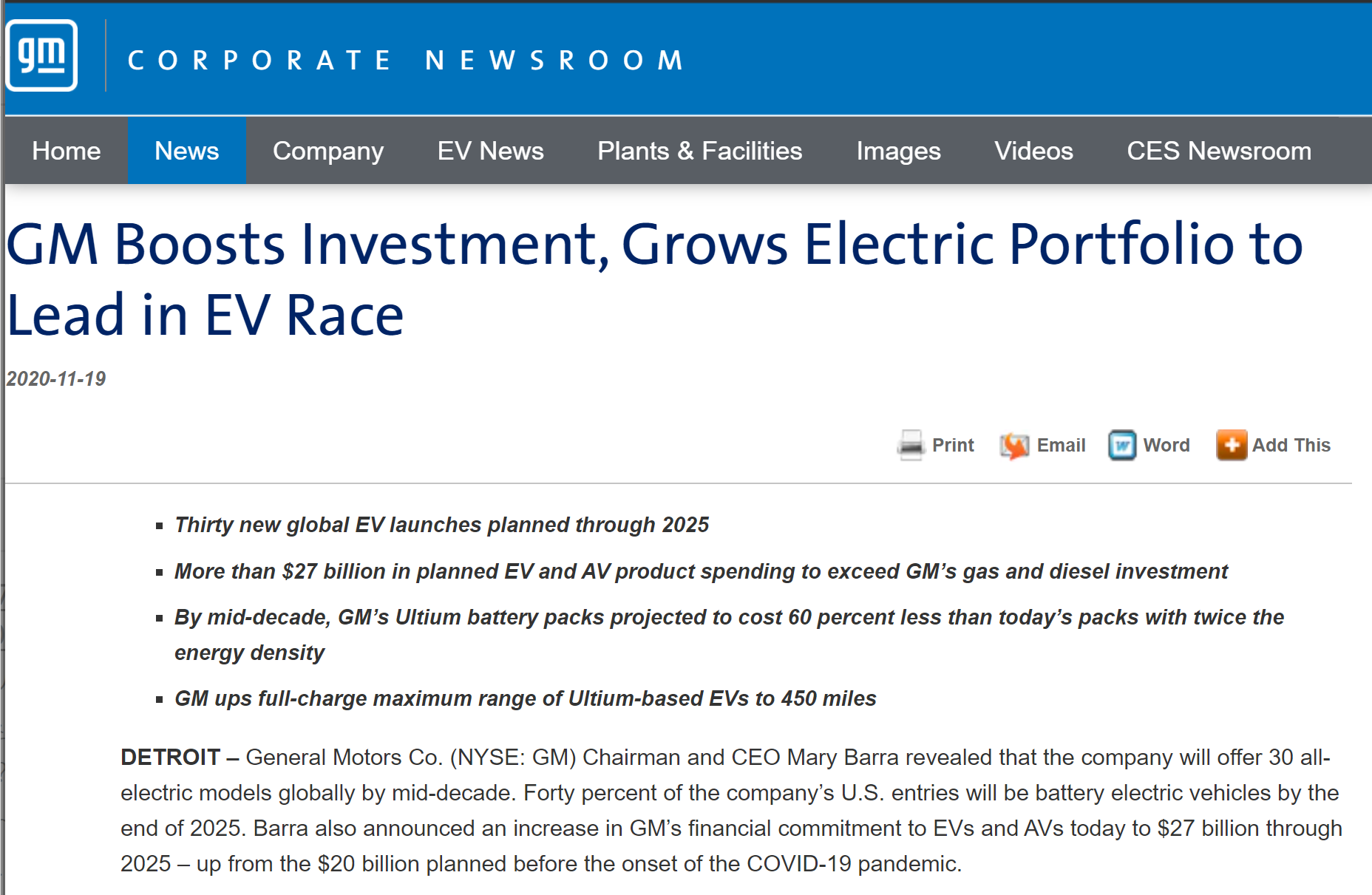This screenshot has height=895, width=1372.
Task: Click the printer icon
Action: 911,445
